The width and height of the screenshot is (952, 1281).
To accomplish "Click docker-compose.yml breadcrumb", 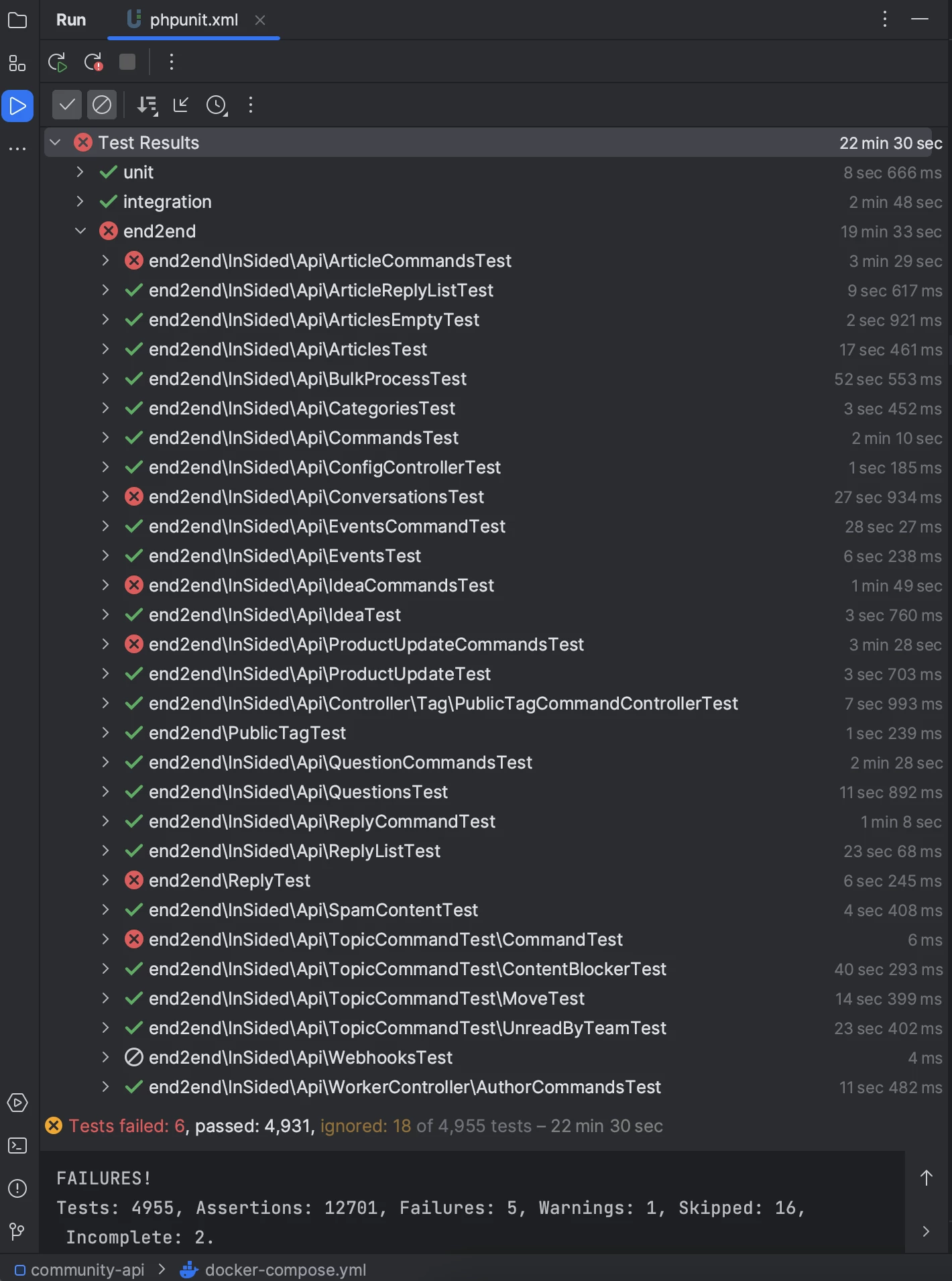I will click(x=285, y=1270).
